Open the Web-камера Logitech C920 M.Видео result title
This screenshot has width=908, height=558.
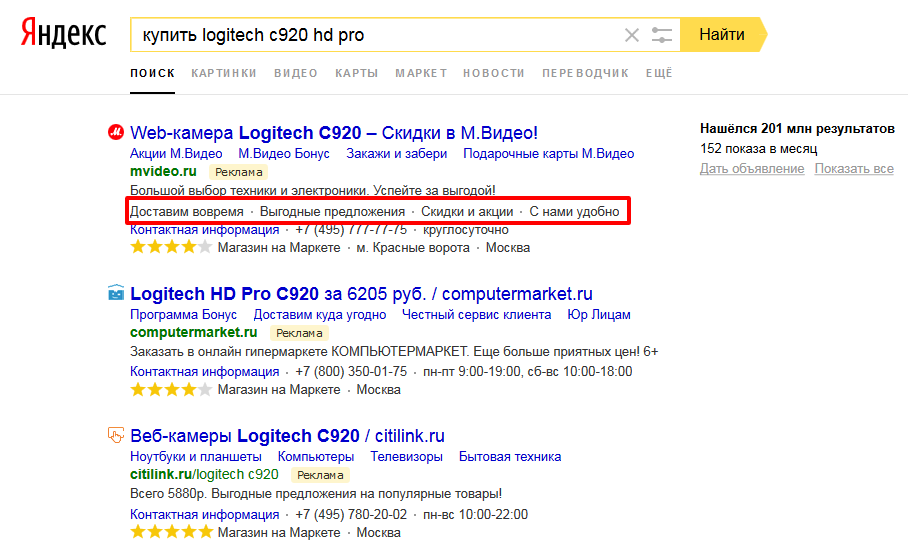[334, 133]
